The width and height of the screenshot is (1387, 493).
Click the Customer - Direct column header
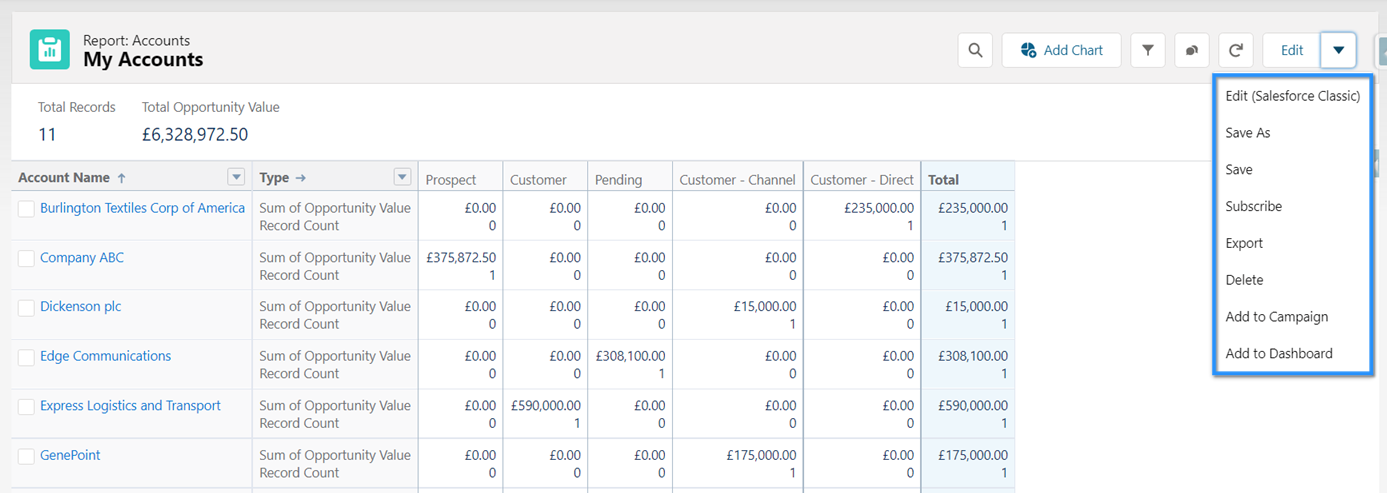862,180
